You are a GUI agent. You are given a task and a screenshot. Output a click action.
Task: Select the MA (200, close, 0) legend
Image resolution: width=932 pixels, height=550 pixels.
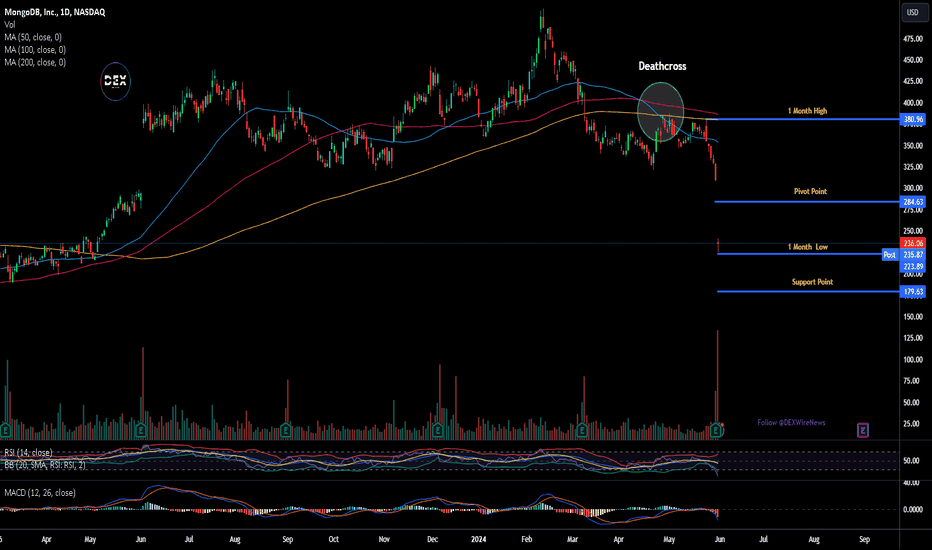pyautogui.click(x=35, y=62)
